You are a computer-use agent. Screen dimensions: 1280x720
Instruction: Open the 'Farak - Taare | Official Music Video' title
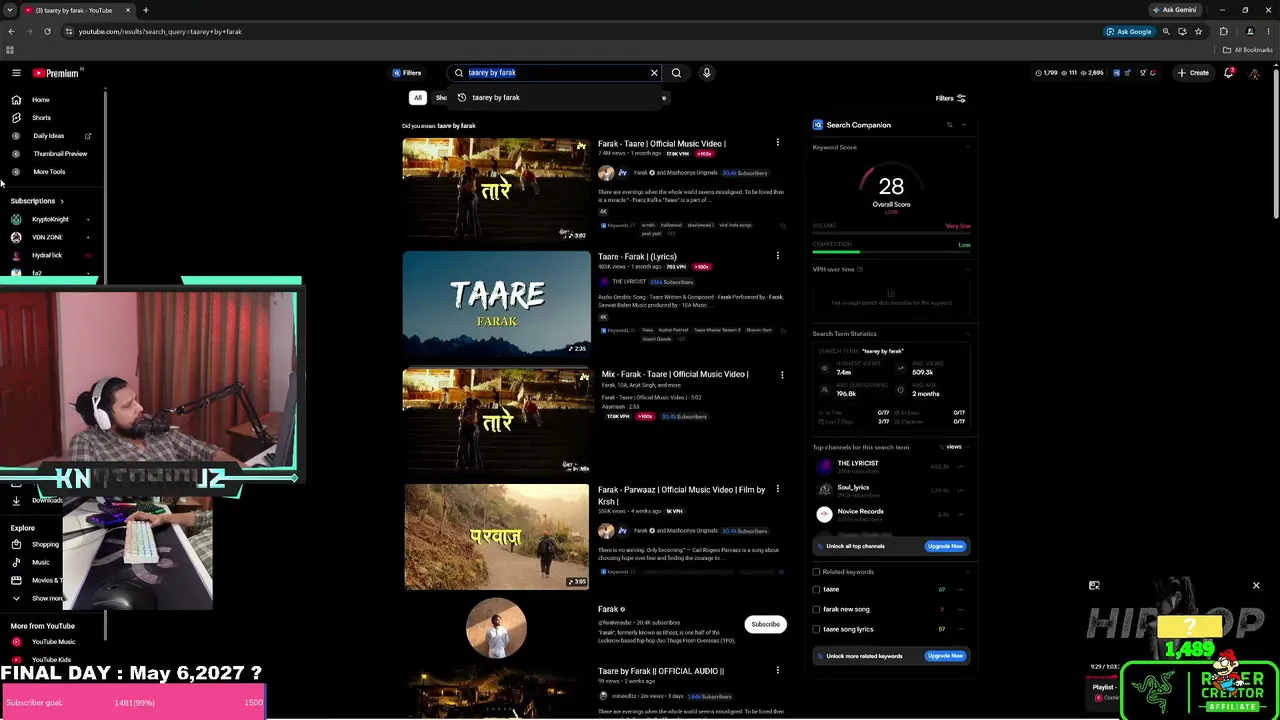(x=662, y=144)
